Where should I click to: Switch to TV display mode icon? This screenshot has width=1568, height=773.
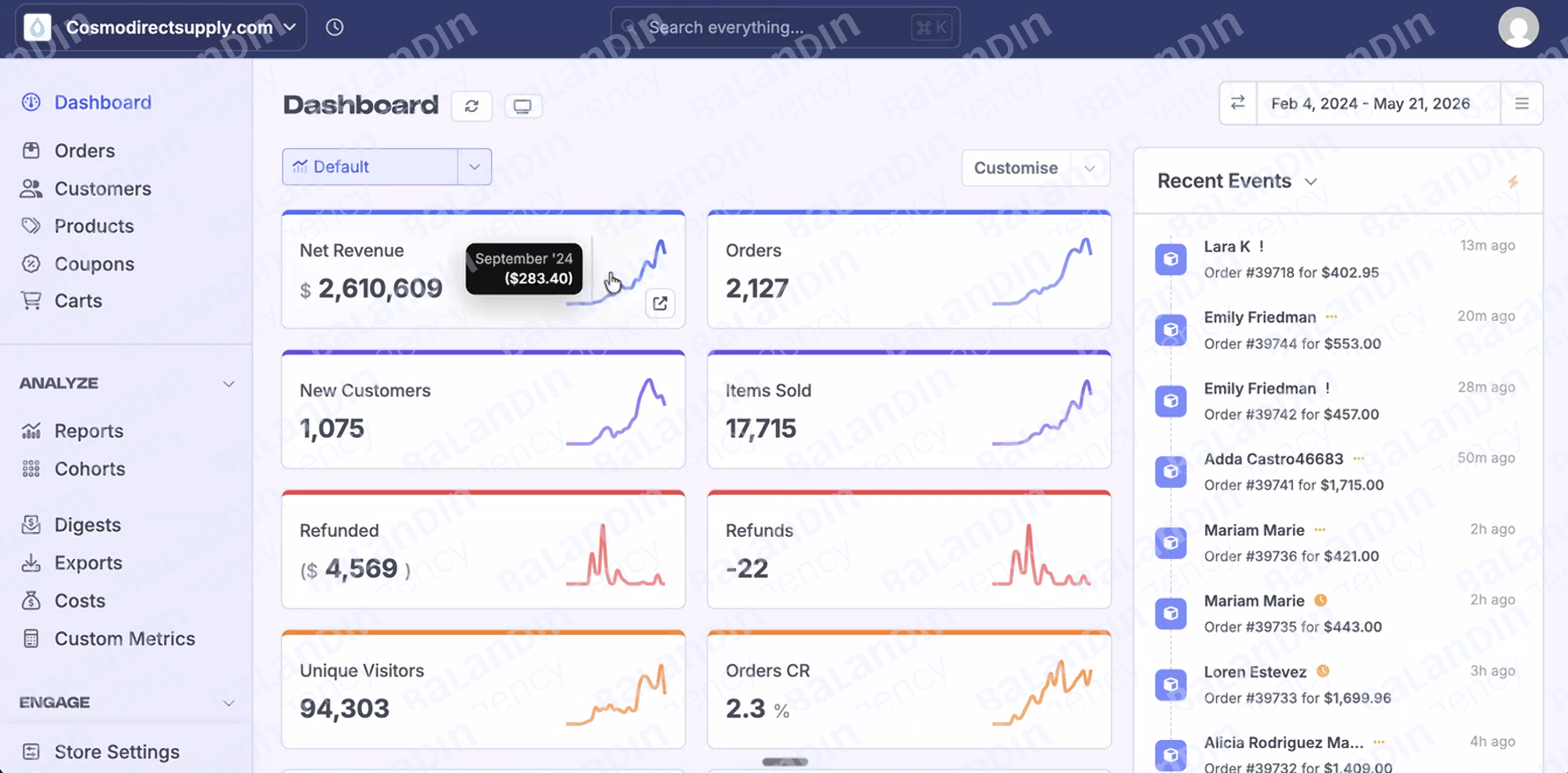click(x=522, y=107)
